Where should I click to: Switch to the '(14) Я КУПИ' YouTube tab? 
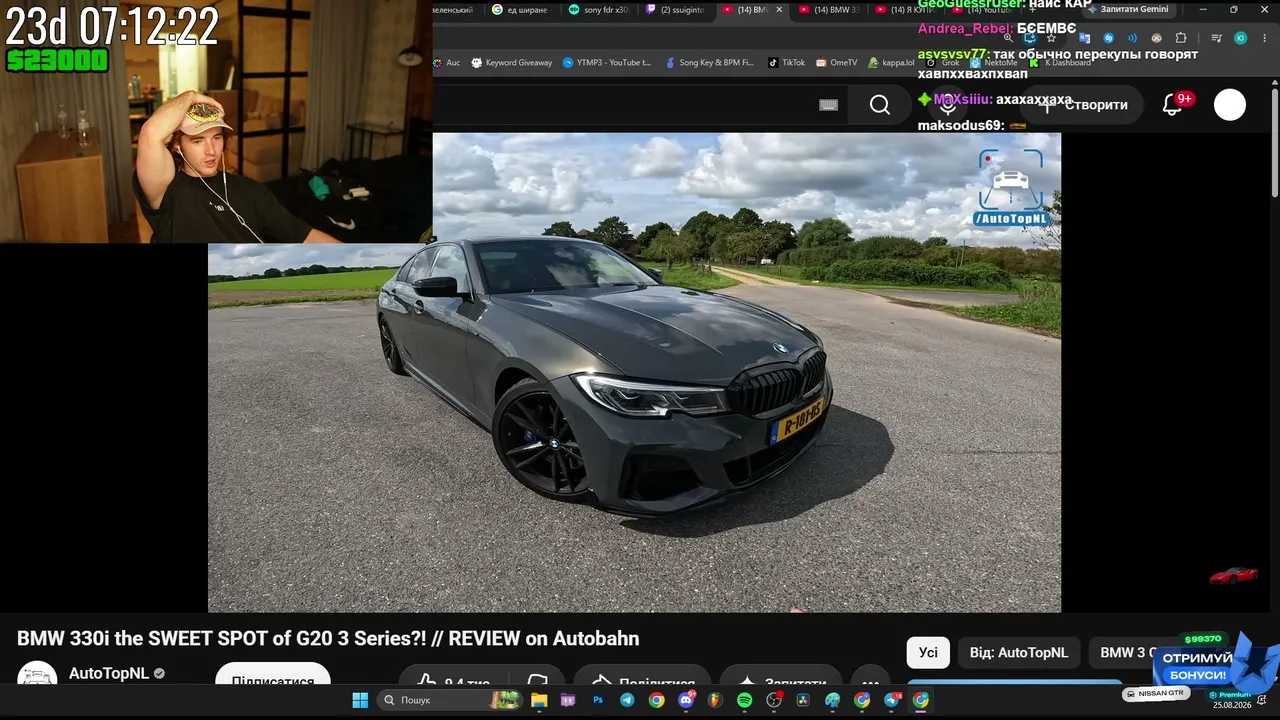pyautogui.click(x=906, y=10)
